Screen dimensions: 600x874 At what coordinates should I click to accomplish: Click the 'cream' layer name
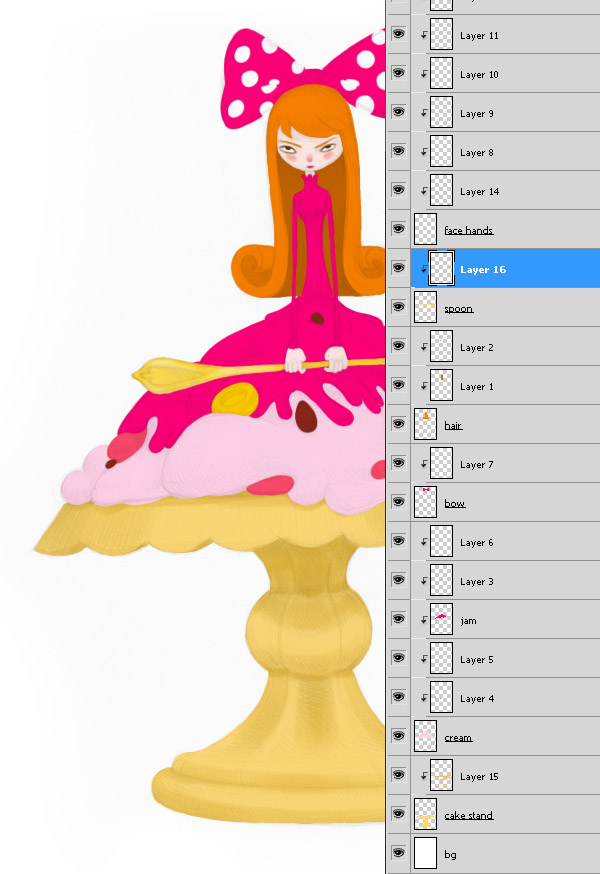[458, 738]
